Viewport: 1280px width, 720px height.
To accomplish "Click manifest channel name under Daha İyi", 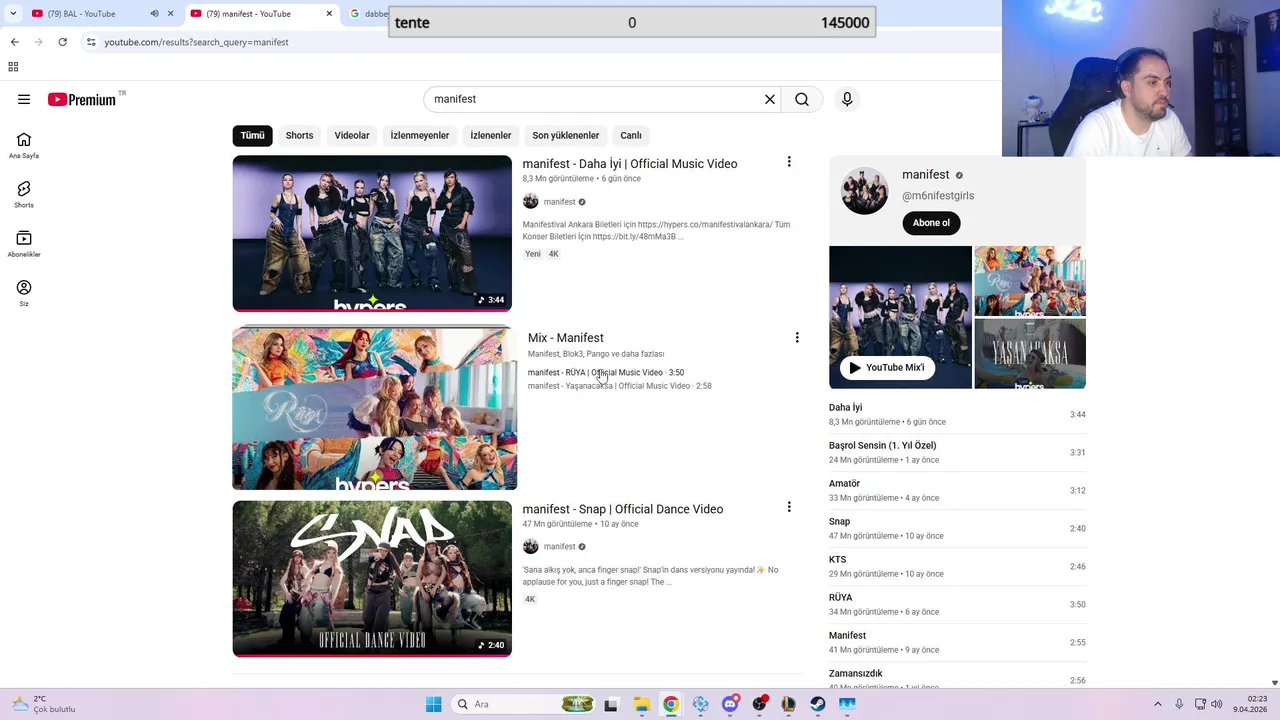I will pos(560,202).
